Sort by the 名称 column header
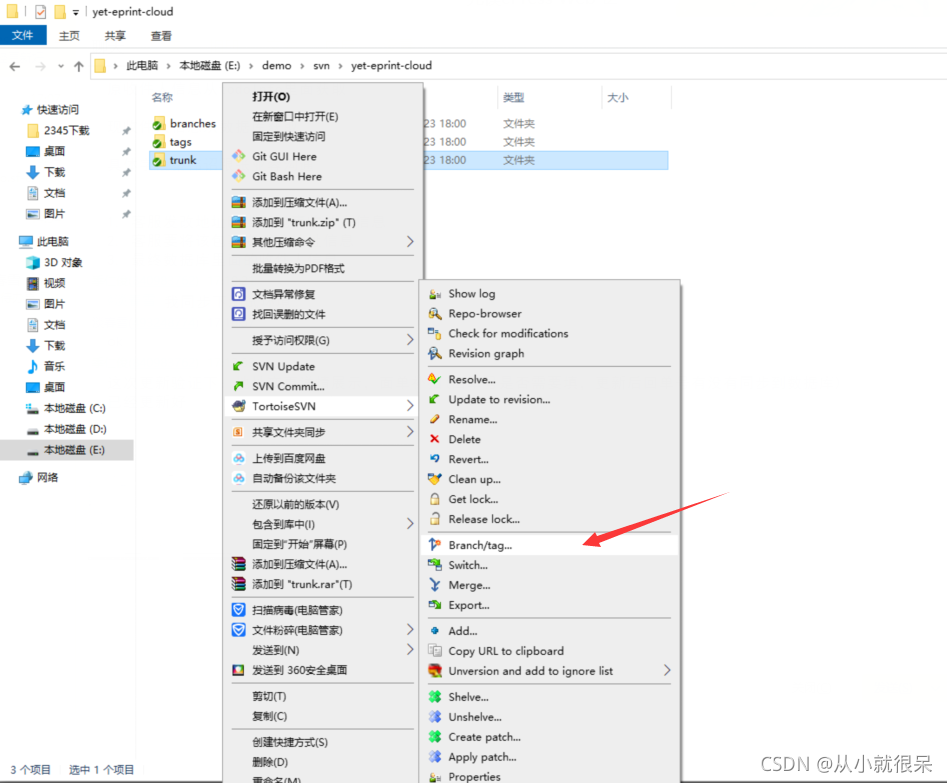The height and width of the screenshot is (783, 947). [x=162, y=97]
